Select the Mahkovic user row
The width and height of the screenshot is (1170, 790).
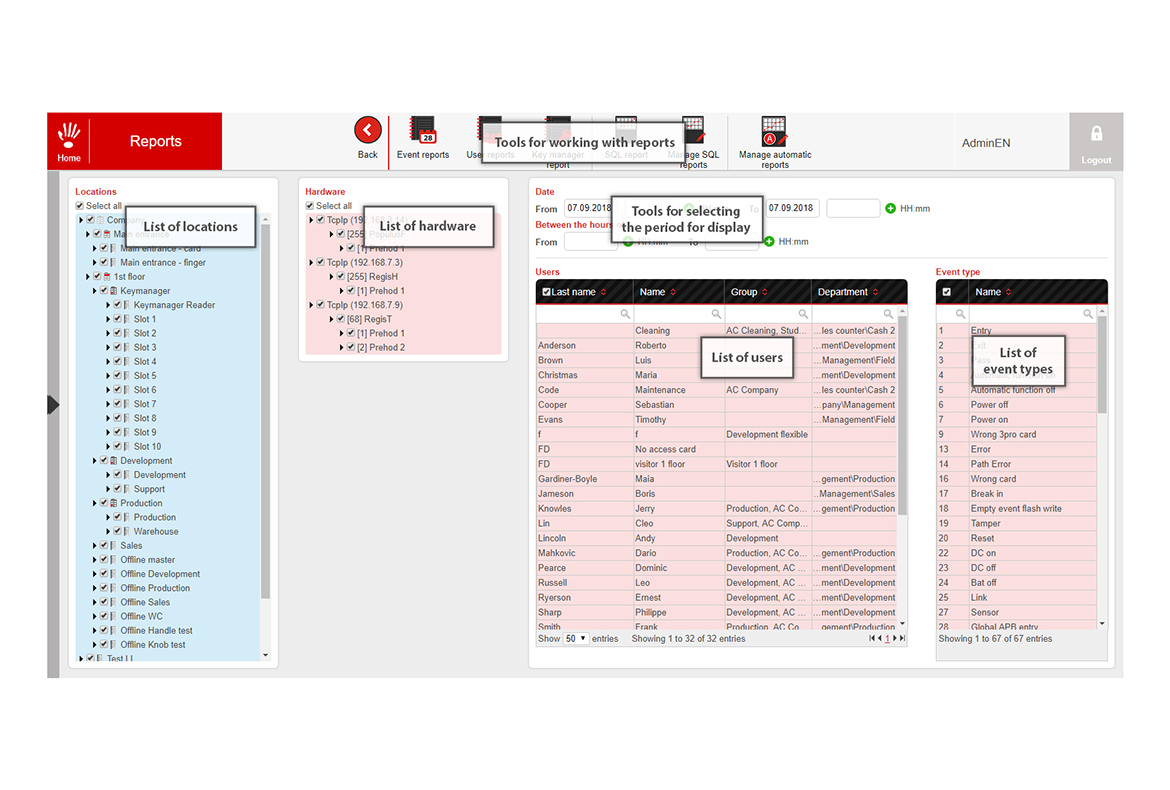[x=716, y=554]
